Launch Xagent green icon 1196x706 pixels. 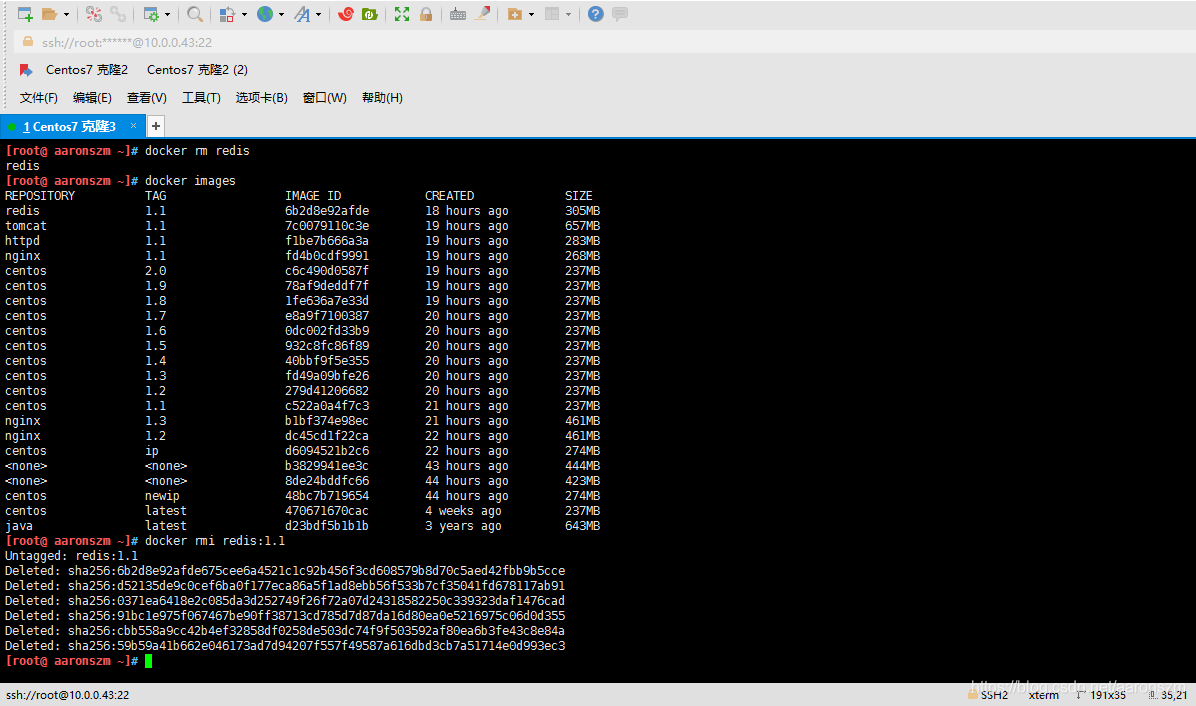370,14
